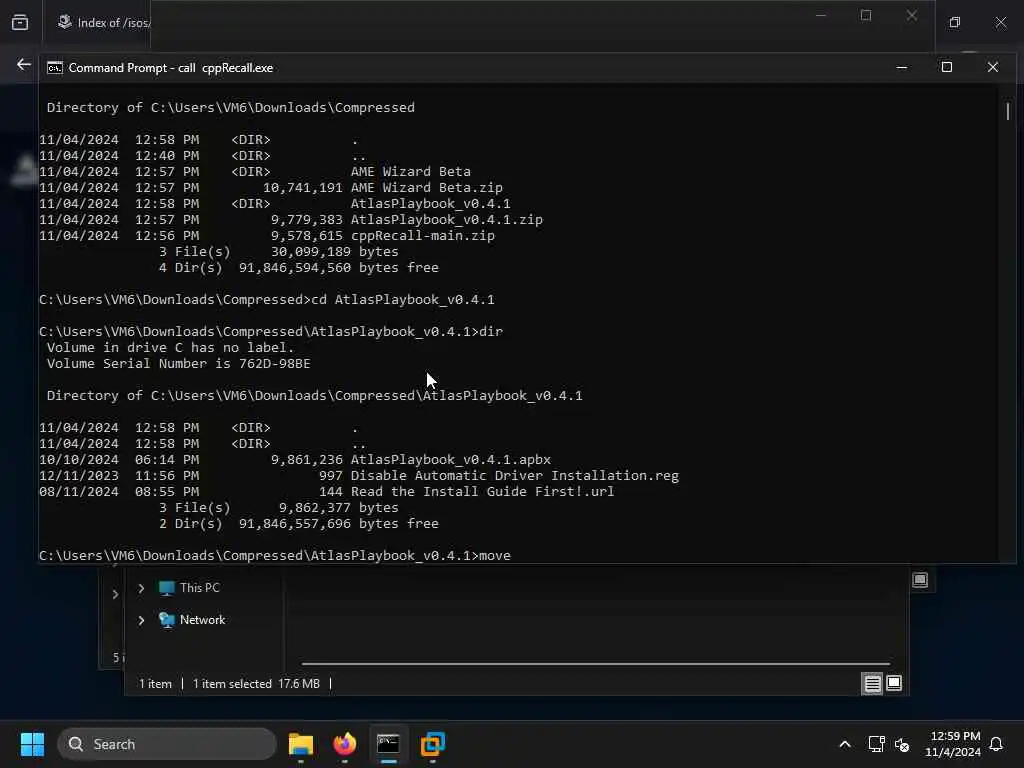
Task: Click the tab overview icon at top left
Action: click(20, 22)
